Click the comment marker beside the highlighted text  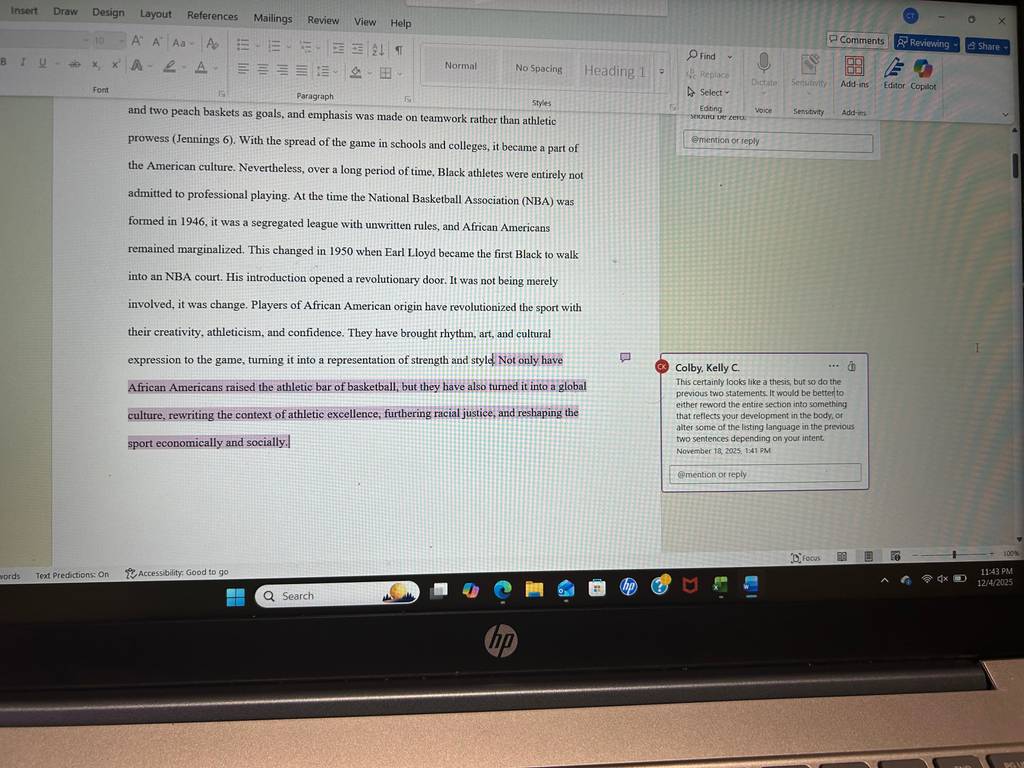(625, 357)
